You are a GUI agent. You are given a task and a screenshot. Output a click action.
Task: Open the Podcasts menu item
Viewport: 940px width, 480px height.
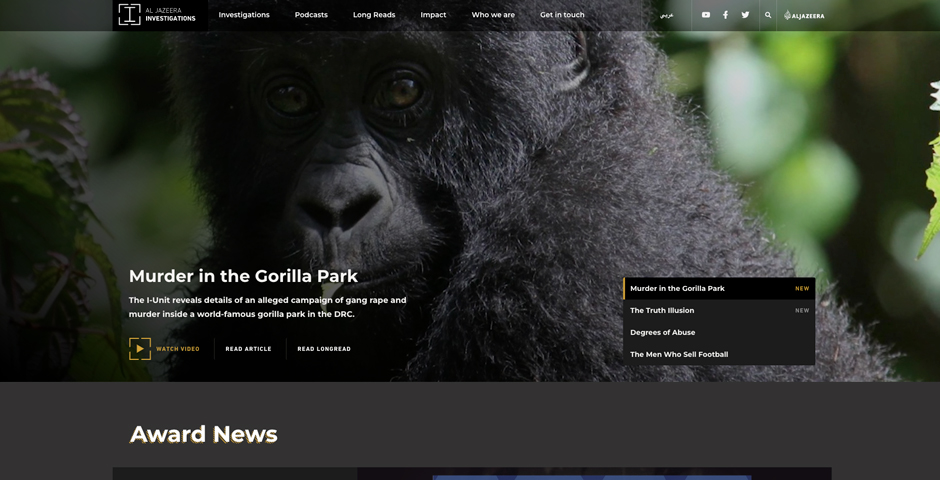[x=311, y=15]
